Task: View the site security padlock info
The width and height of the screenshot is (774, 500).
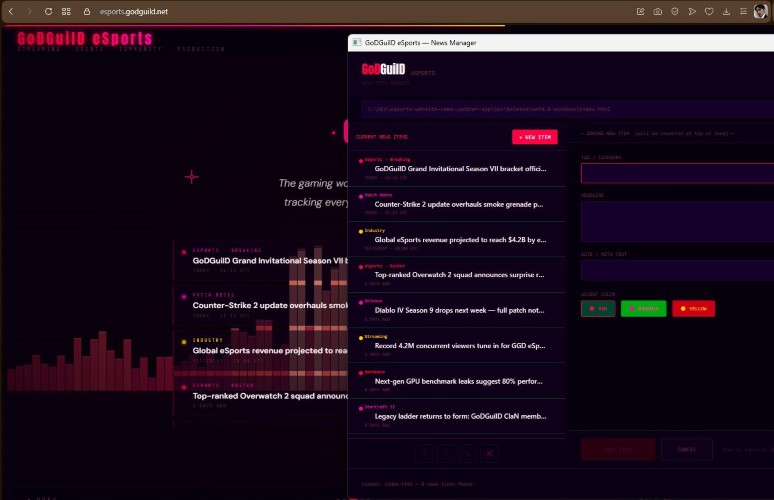Action: [87, 11]
